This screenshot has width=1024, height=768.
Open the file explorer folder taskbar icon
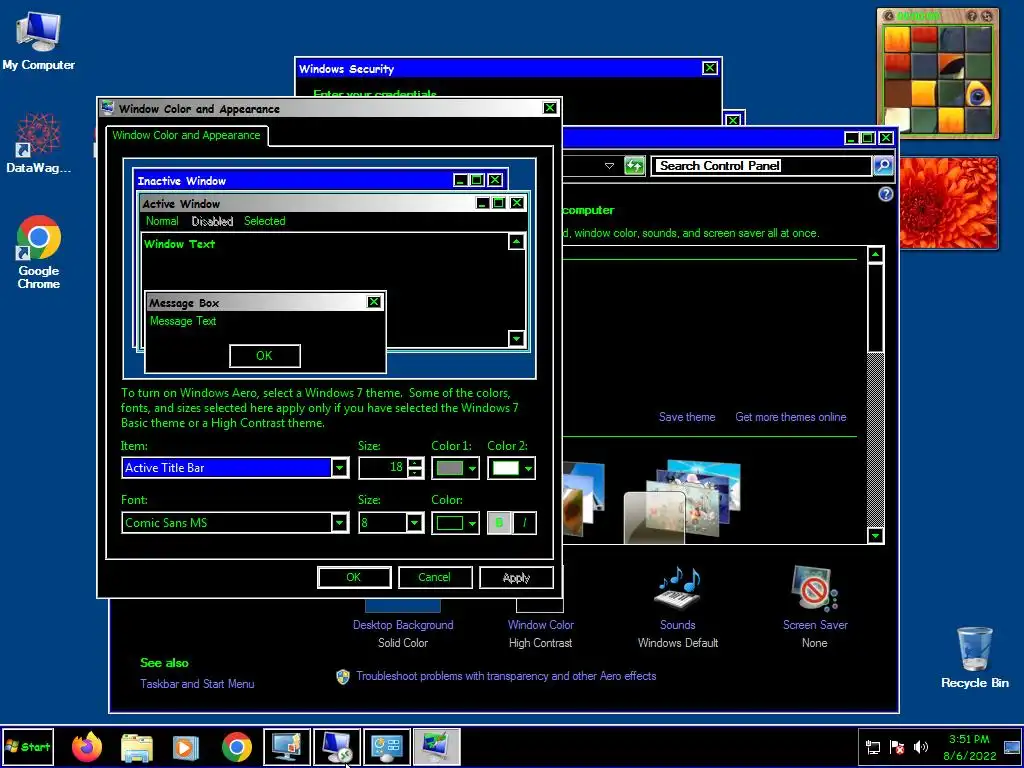(137, 747)
